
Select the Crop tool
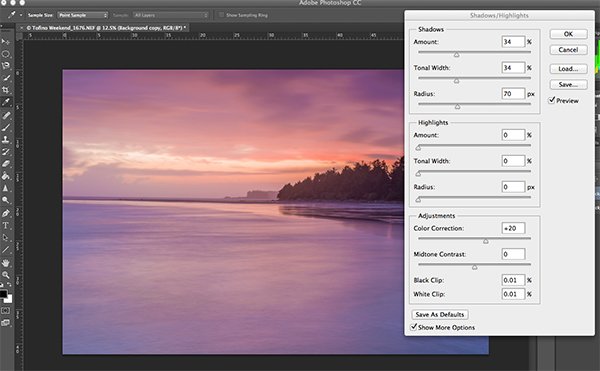pos(5,90)
